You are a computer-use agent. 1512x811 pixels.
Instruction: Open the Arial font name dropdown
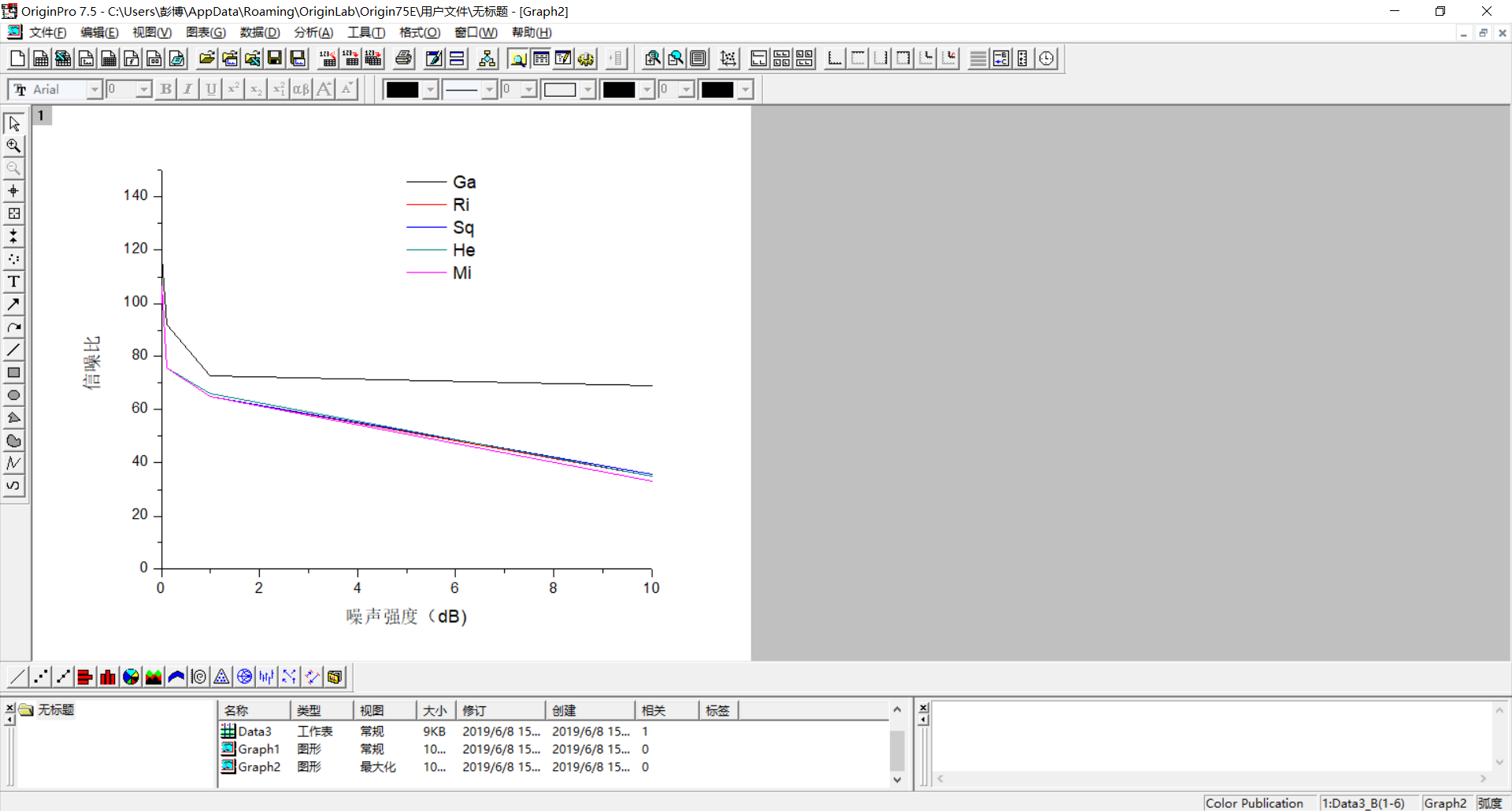pos(94,90)
